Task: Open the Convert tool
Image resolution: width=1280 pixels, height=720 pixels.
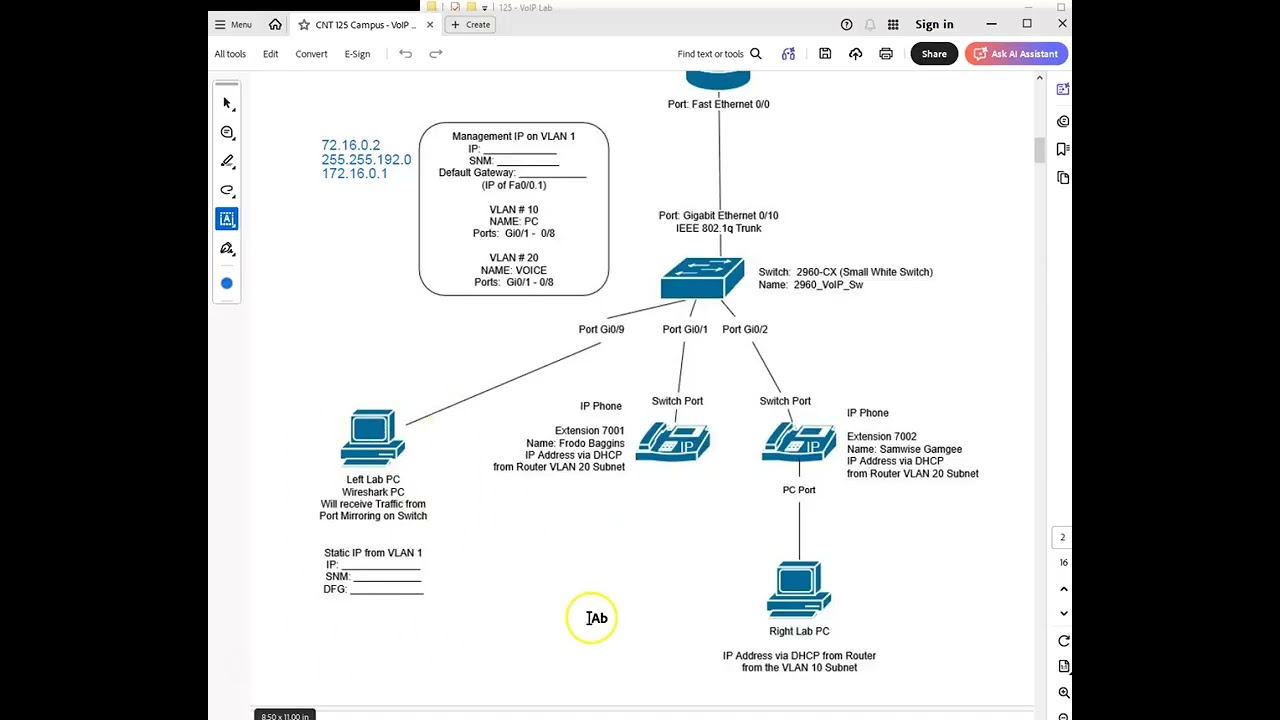Action: click(x=311, y=54)
